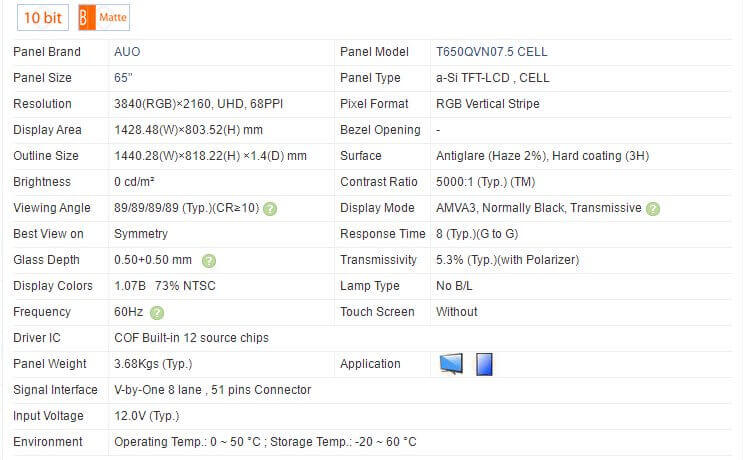This screenshot has height=460, width=750.
Task: Click the COF Built-in 12 source chips text
Action: click(191, 338)
